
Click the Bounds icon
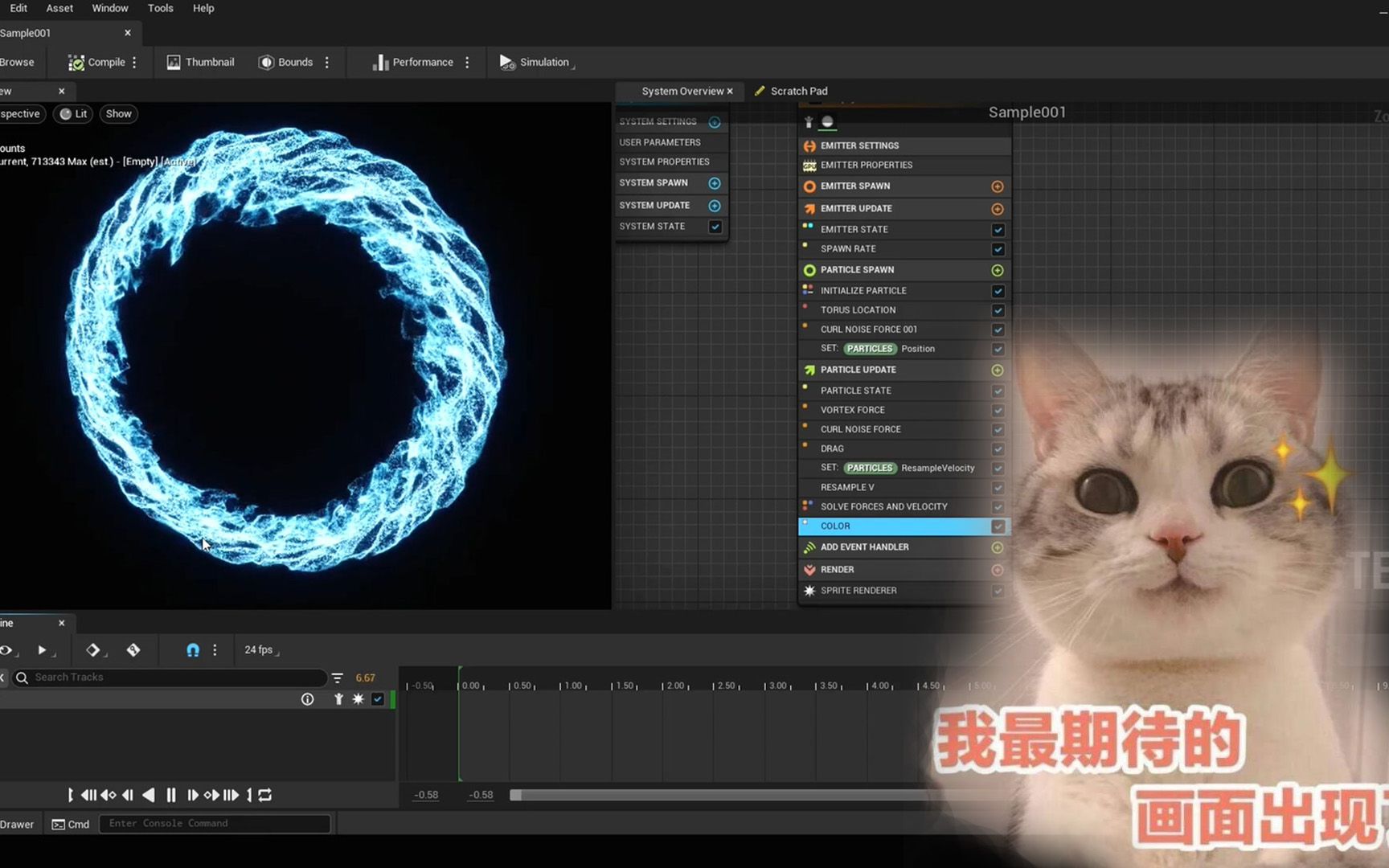(266, 62)
